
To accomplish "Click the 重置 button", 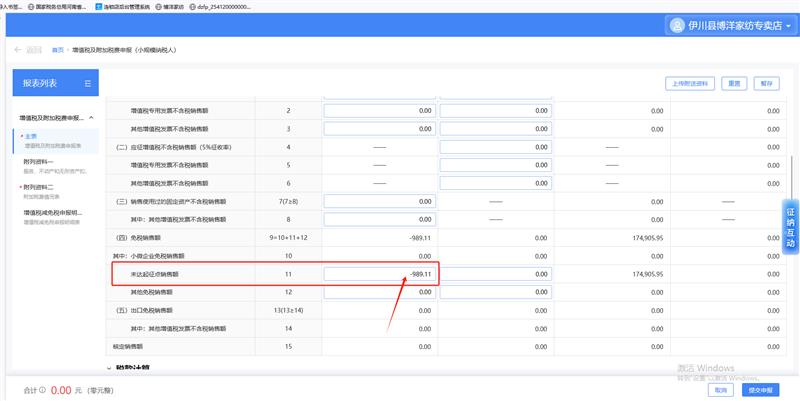I will point(735,83).
